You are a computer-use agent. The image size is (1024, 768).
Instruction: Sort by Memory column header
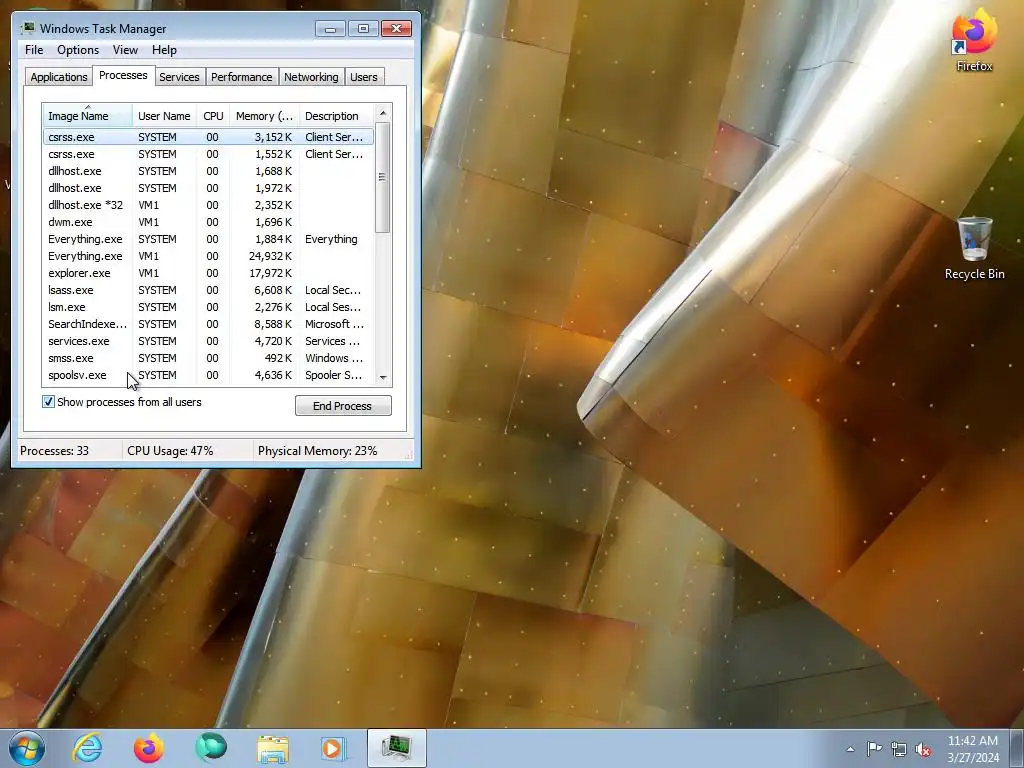(264, 116)
